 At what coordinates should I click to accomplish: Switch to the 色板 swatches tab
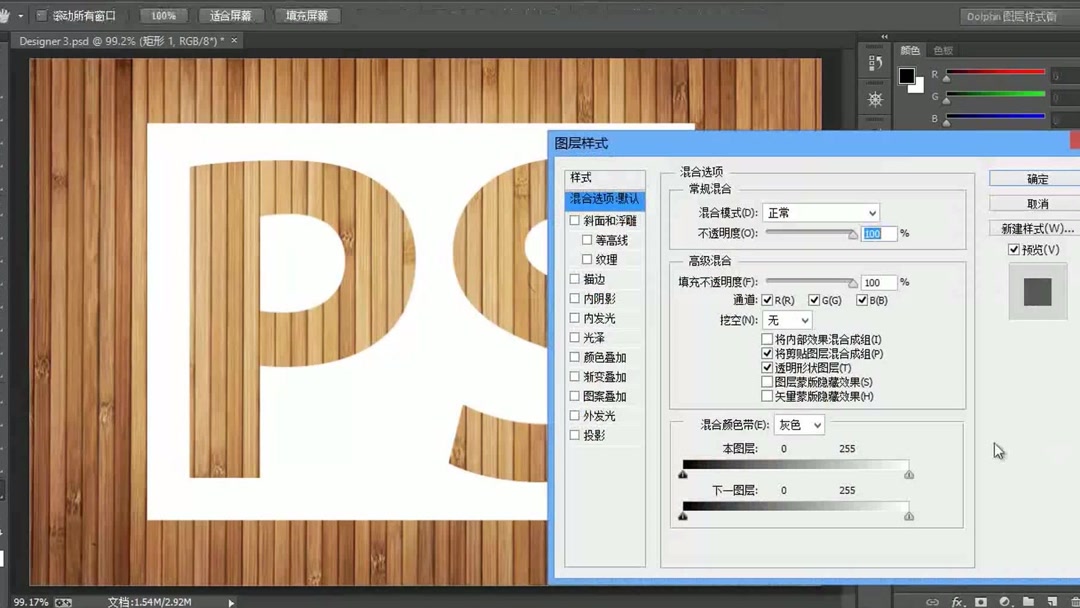pos(943,49)
